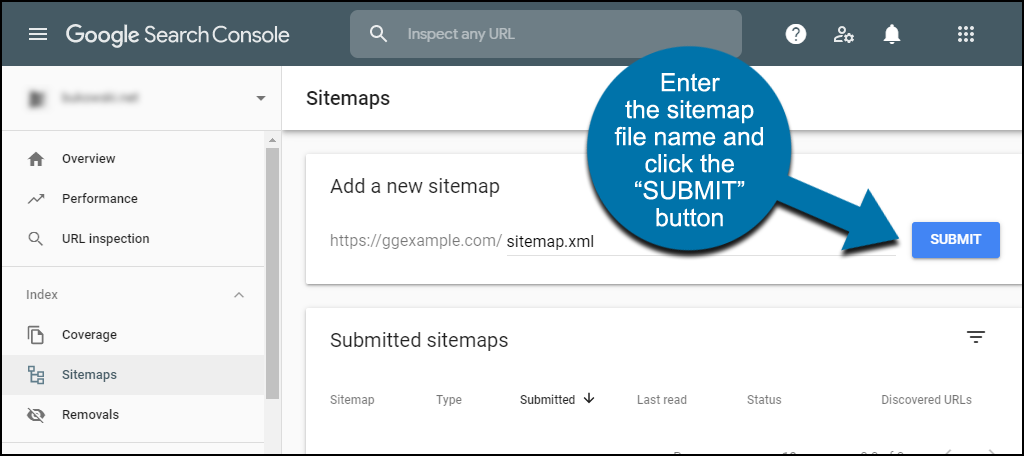This screenshot has height=456, width=1024.
Task: Open user settings icon in header
Action: pyautogui.click(x=843, y=34)
